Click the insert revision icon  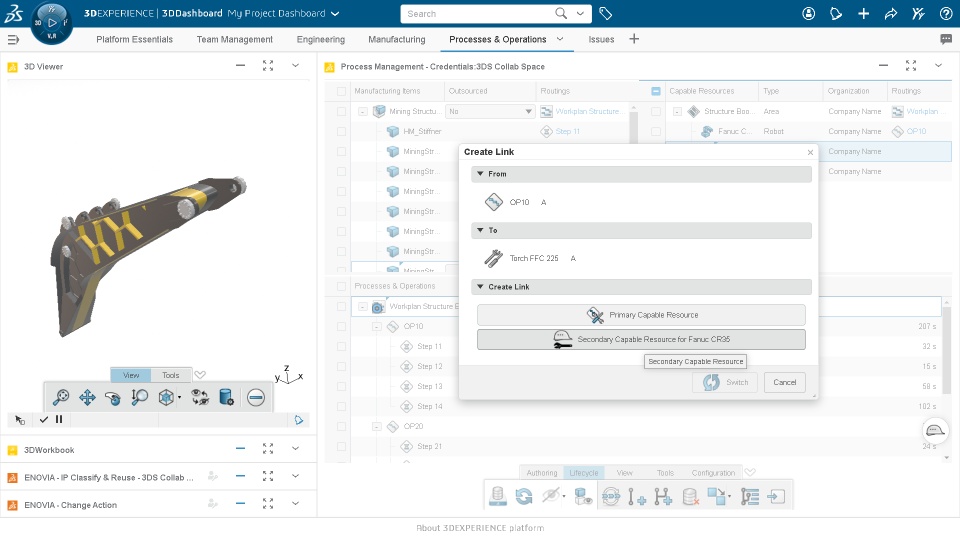pyautogui.click(x=637, y=497)
